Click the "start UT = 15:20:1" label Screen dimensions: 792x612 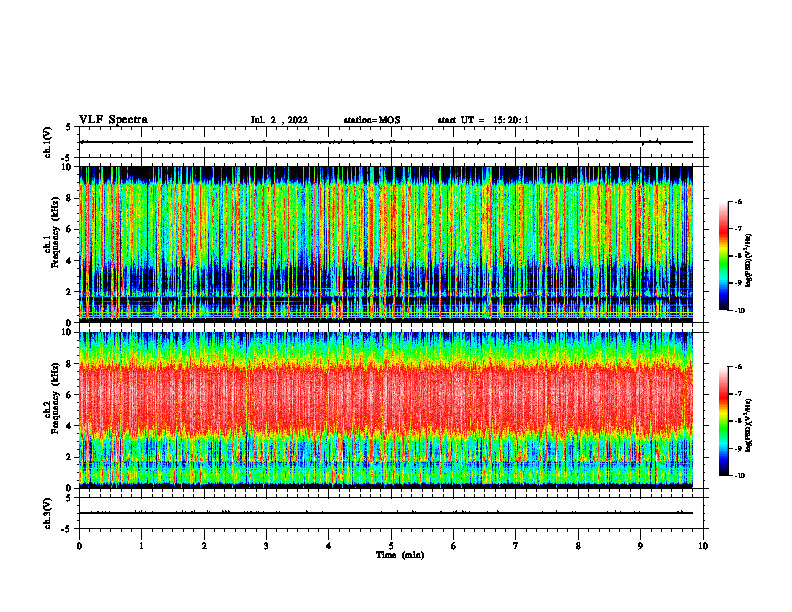483,120
